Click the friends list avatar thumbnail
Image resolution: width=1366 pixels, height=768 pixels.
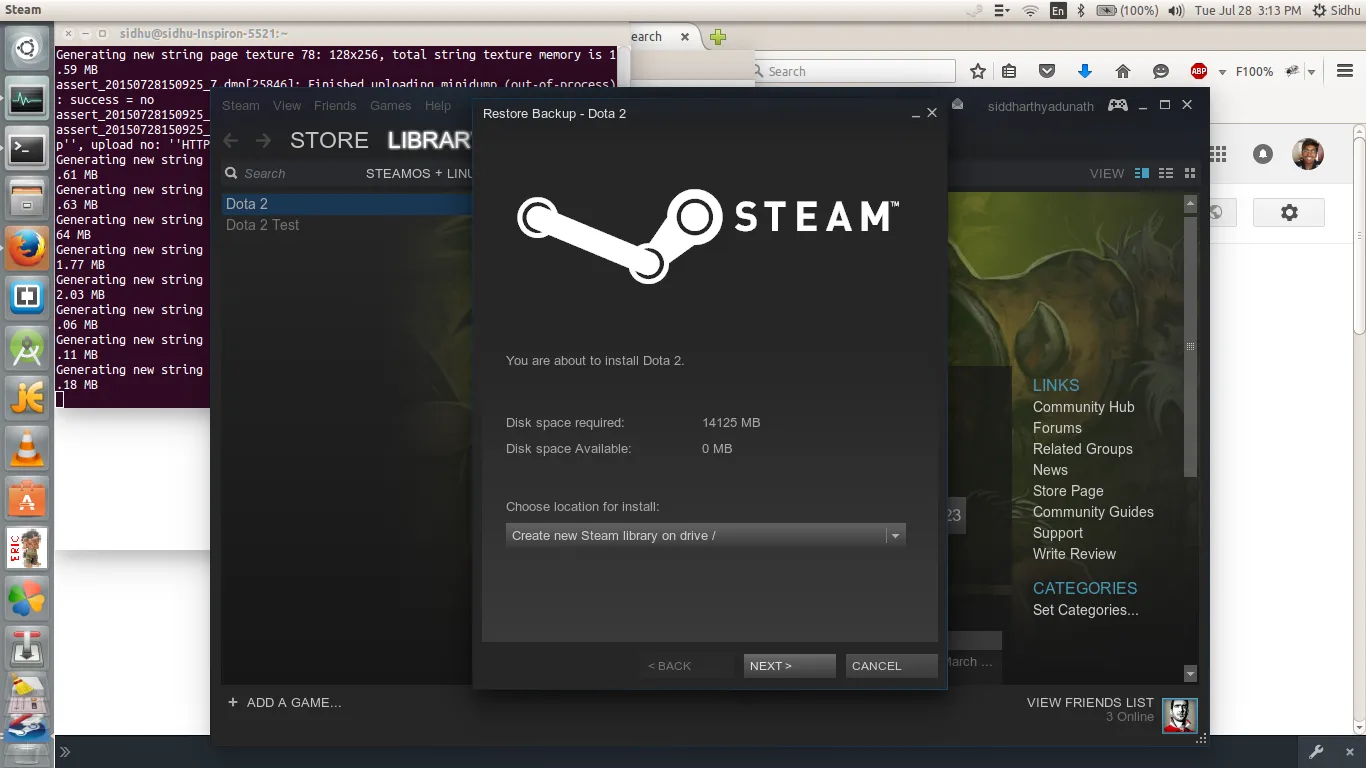tap(1179, 715)
